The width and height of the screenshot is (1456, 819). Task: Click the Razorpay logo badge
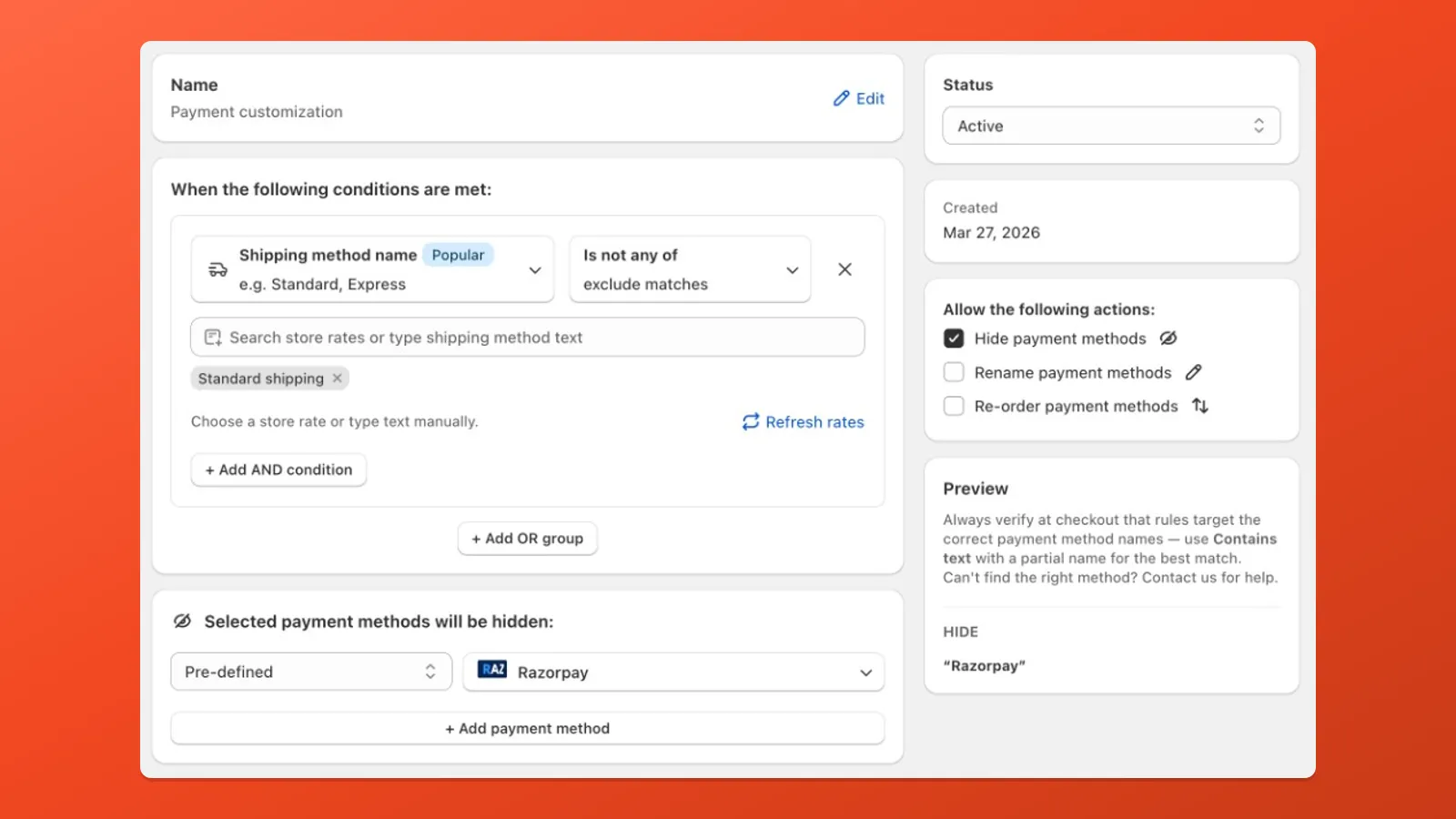point(492,671)
